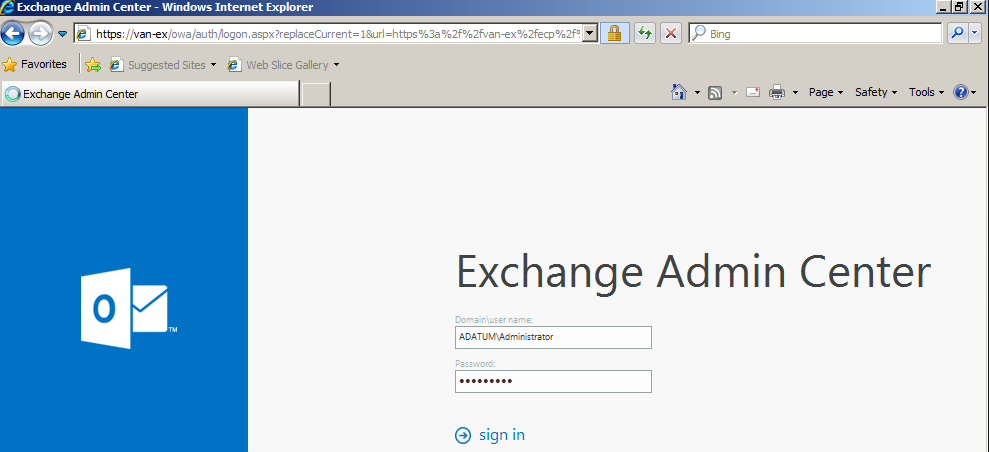The width and height of the screenshot is (989, 452).
Task: Click the Suggested Sites IE icon
Action: 116,65
